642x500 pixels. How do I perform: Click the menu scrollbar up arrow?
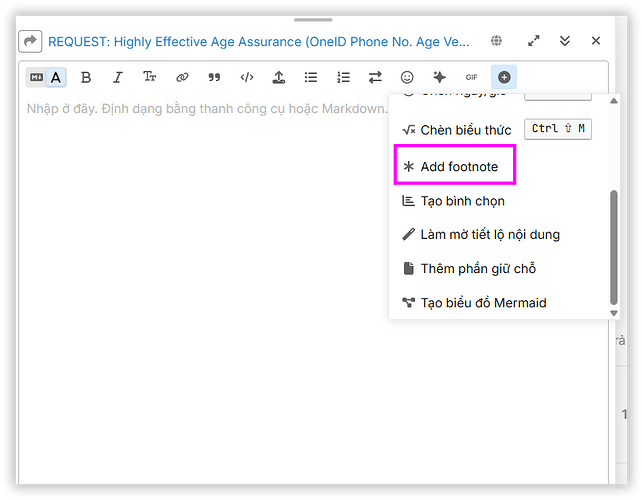[x=614, y=101]
